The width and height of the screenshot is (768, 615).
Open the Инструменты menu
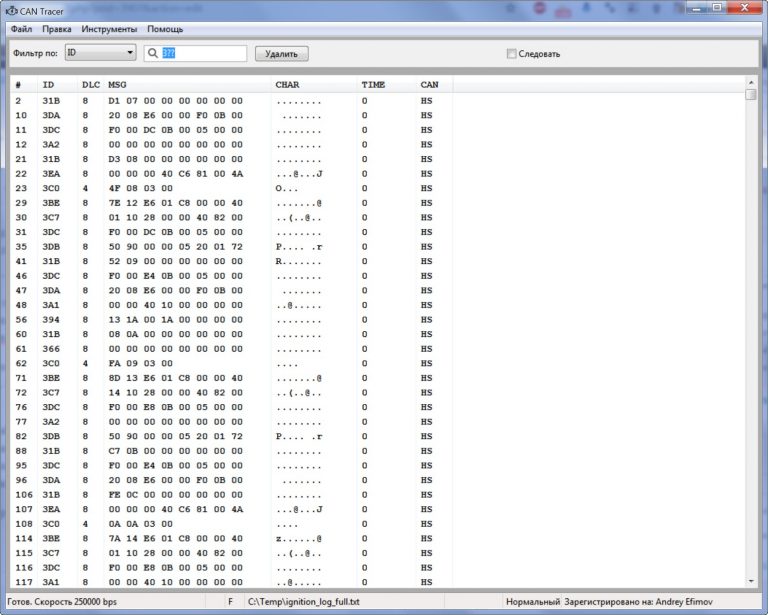[110, 29]
